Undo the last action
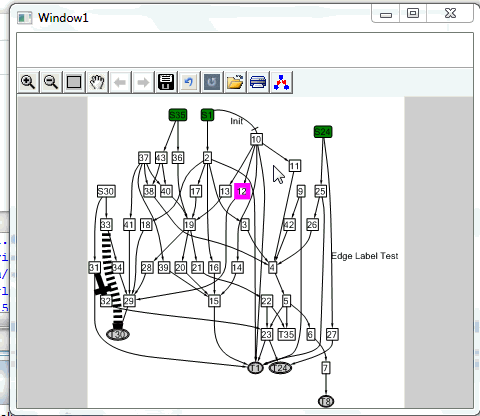The width and height of the screenshot is (480, 416). [x=189, y=82]
